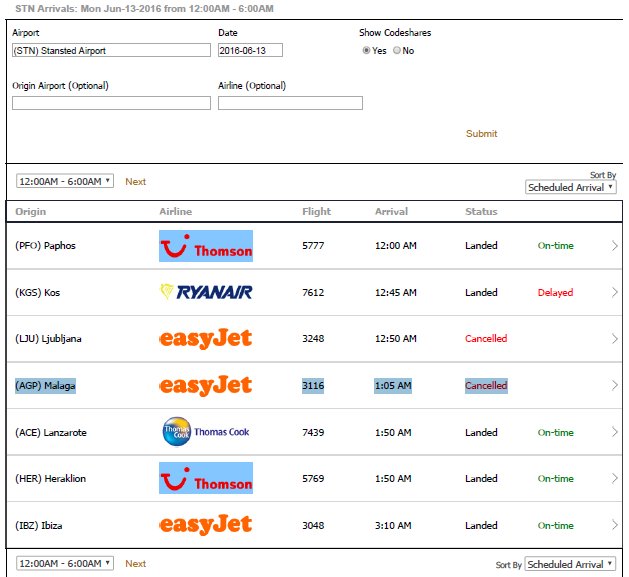Click the Origin column header
The width and height of the screenshot is (629, 577).
30,211
